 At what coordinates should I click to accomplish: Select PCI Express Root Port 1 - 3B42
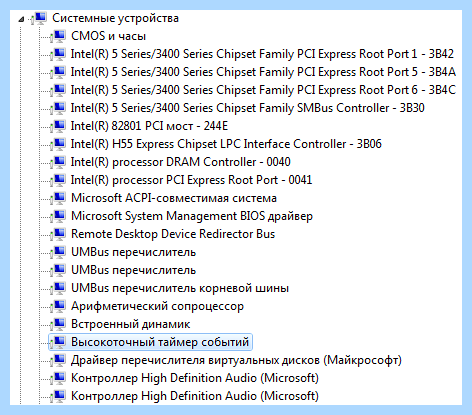tap(262, 54)
